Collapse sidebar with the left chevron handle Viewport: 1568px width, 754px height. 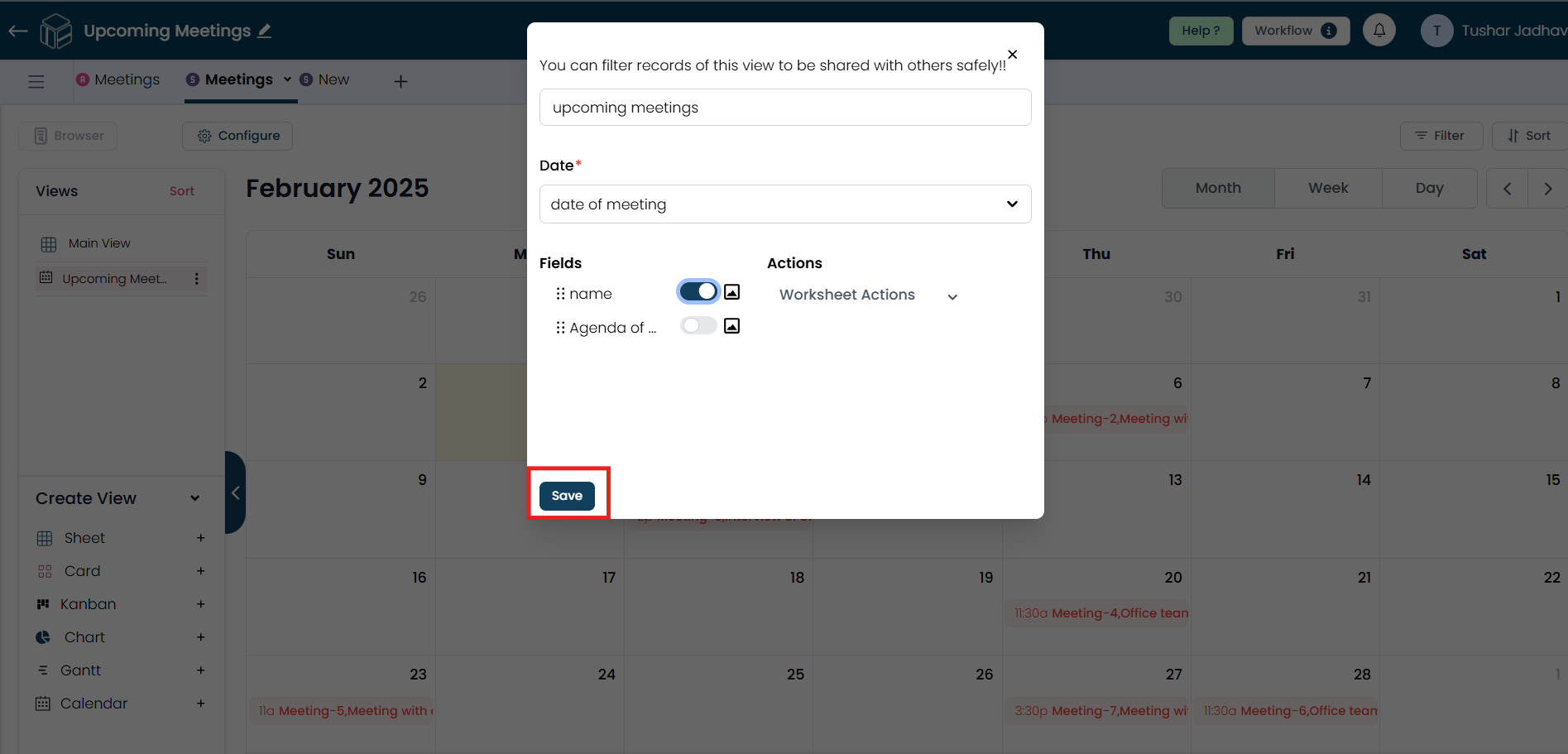pos(235,492)
